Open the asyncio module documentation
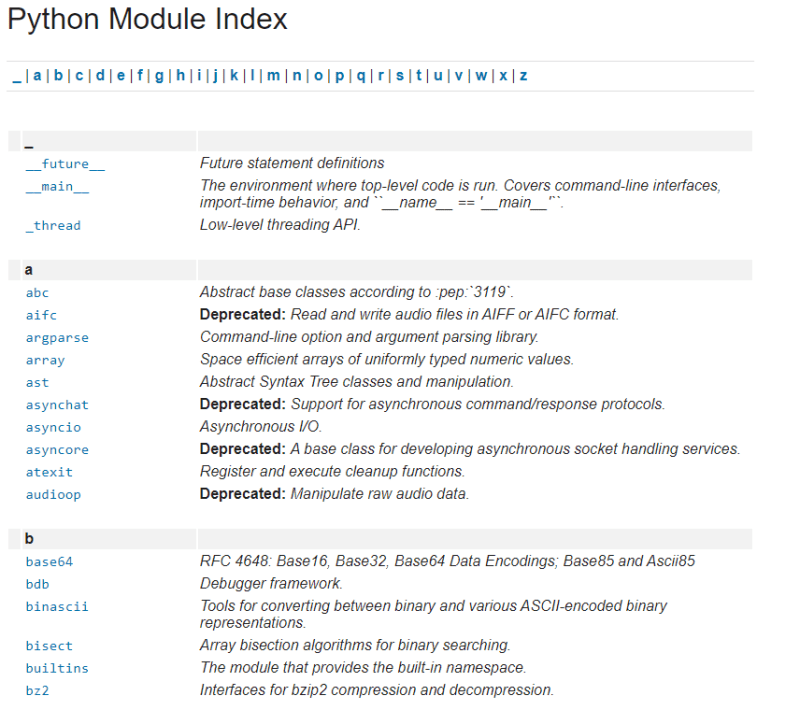800x710 pixels. [x=50, y=427]
